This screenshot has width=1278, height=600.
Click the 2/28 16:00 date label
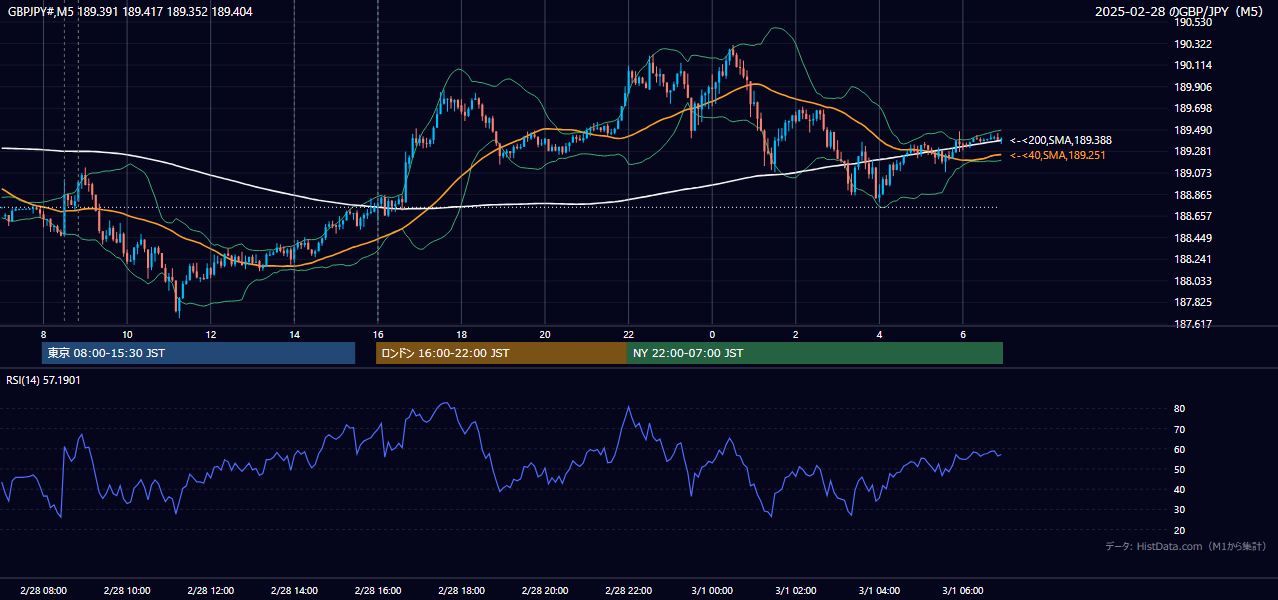377,590
